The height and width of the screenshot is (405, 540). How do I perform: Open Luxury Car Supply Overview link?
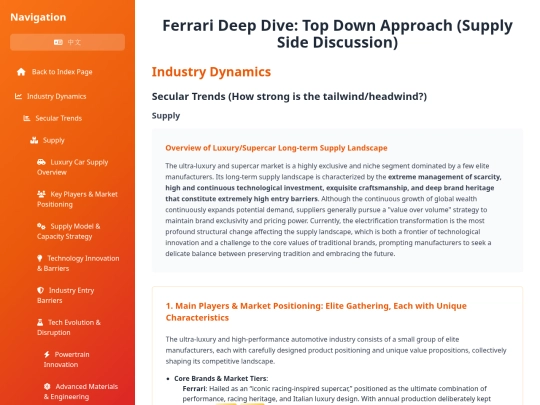73,167
